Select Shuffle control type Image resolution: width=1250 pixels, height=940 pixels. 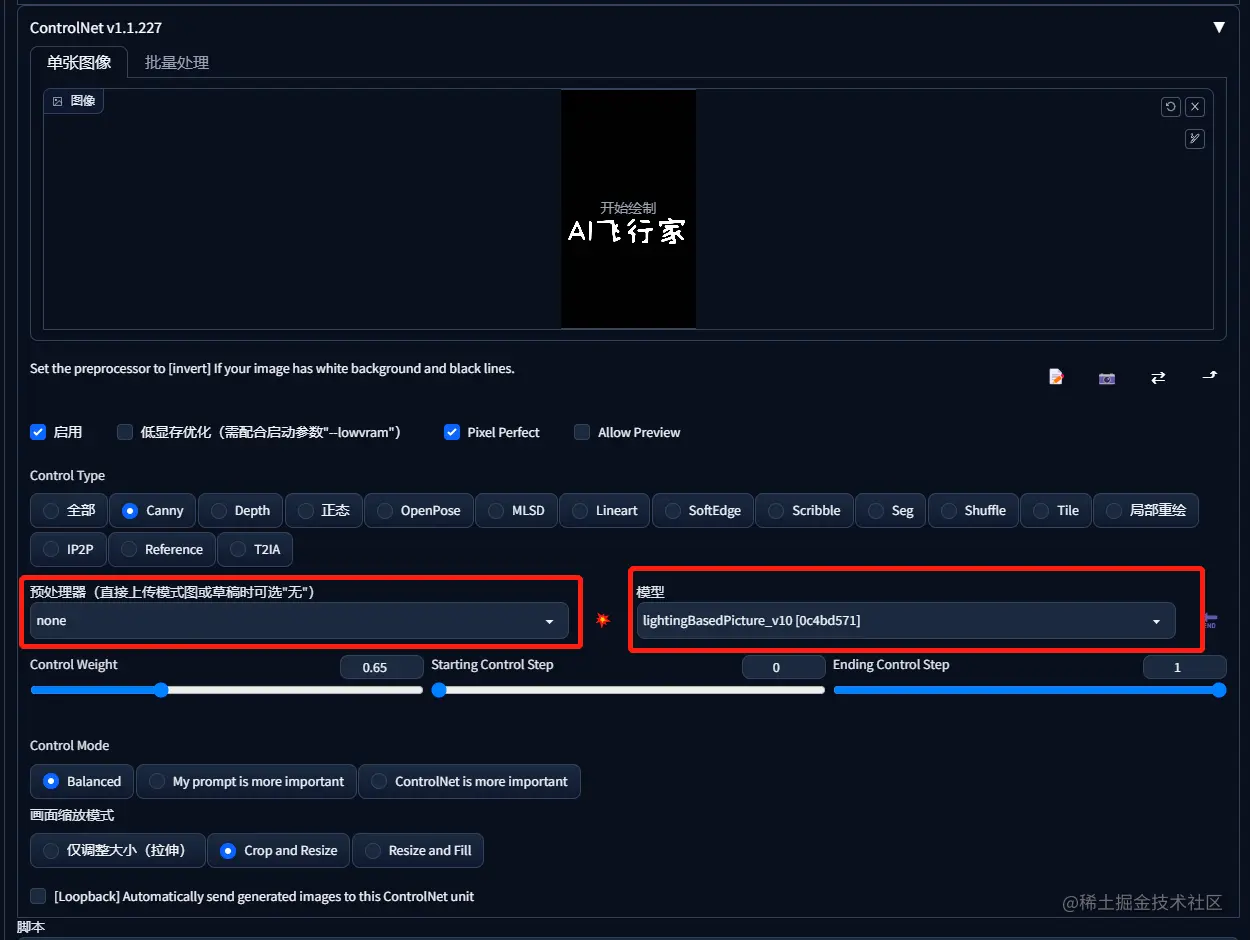pos(973,510)
